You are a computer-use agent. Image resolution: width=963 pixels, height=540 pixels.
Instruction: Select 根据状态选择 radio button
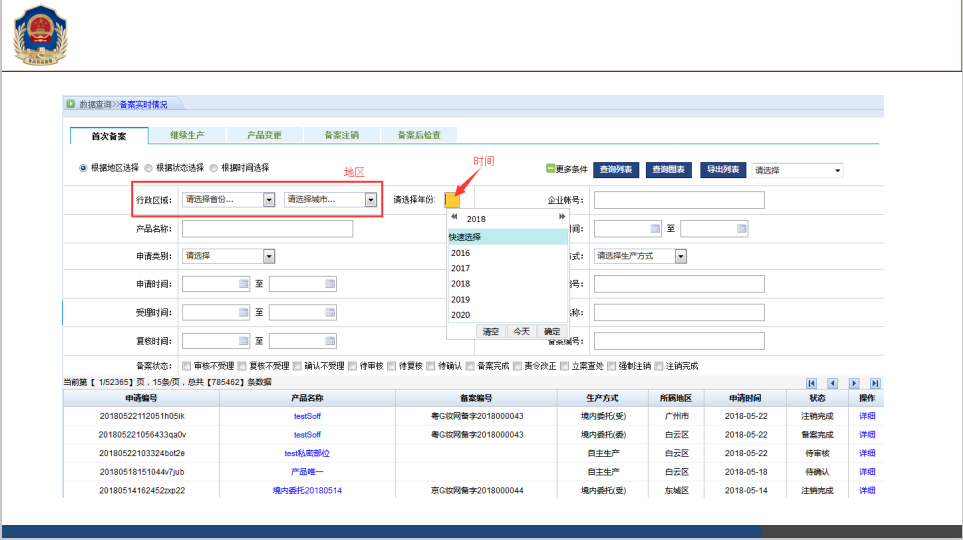point(148,168)
